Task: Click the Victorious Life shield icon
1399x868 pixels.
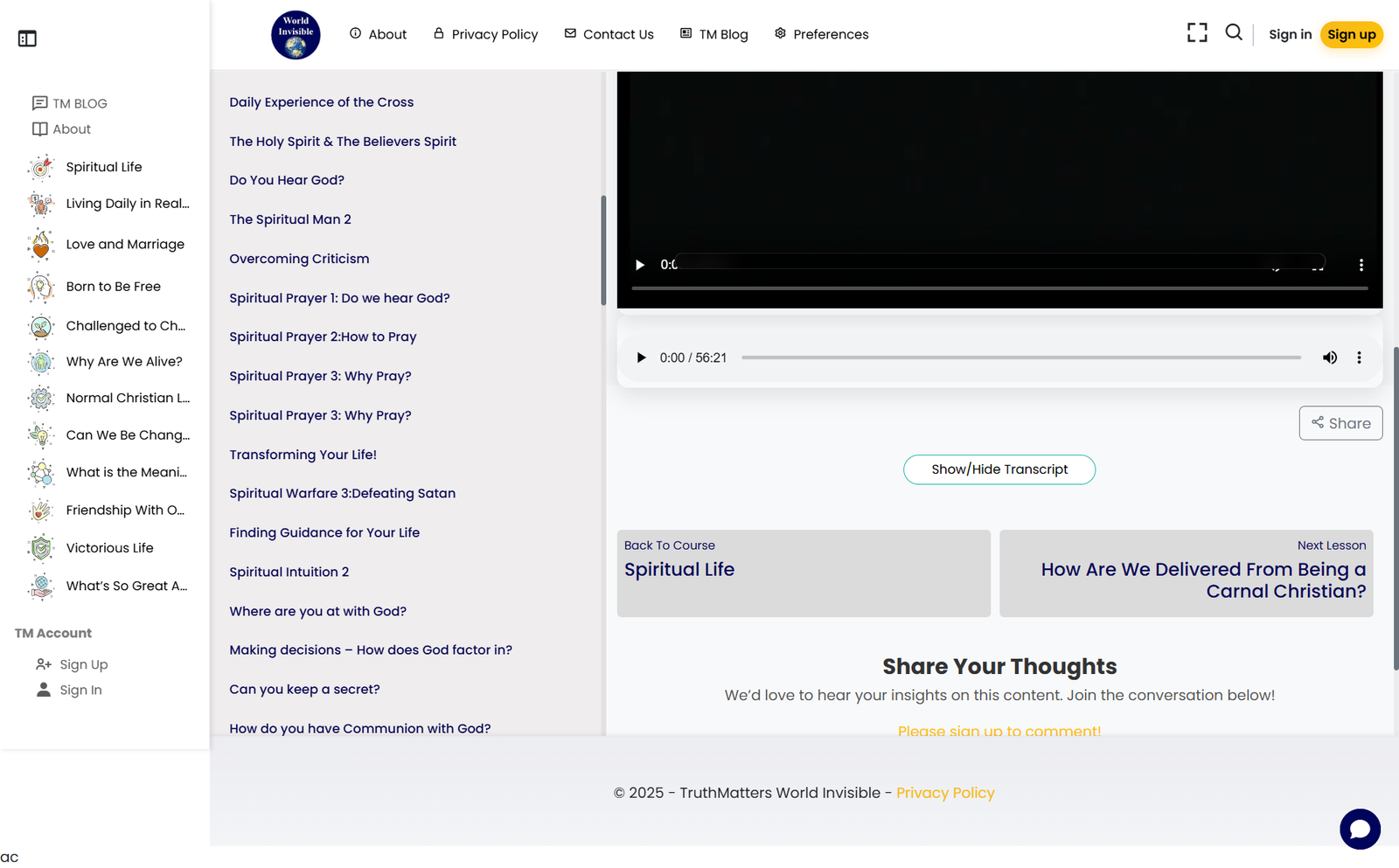Action: click(41, 548)
